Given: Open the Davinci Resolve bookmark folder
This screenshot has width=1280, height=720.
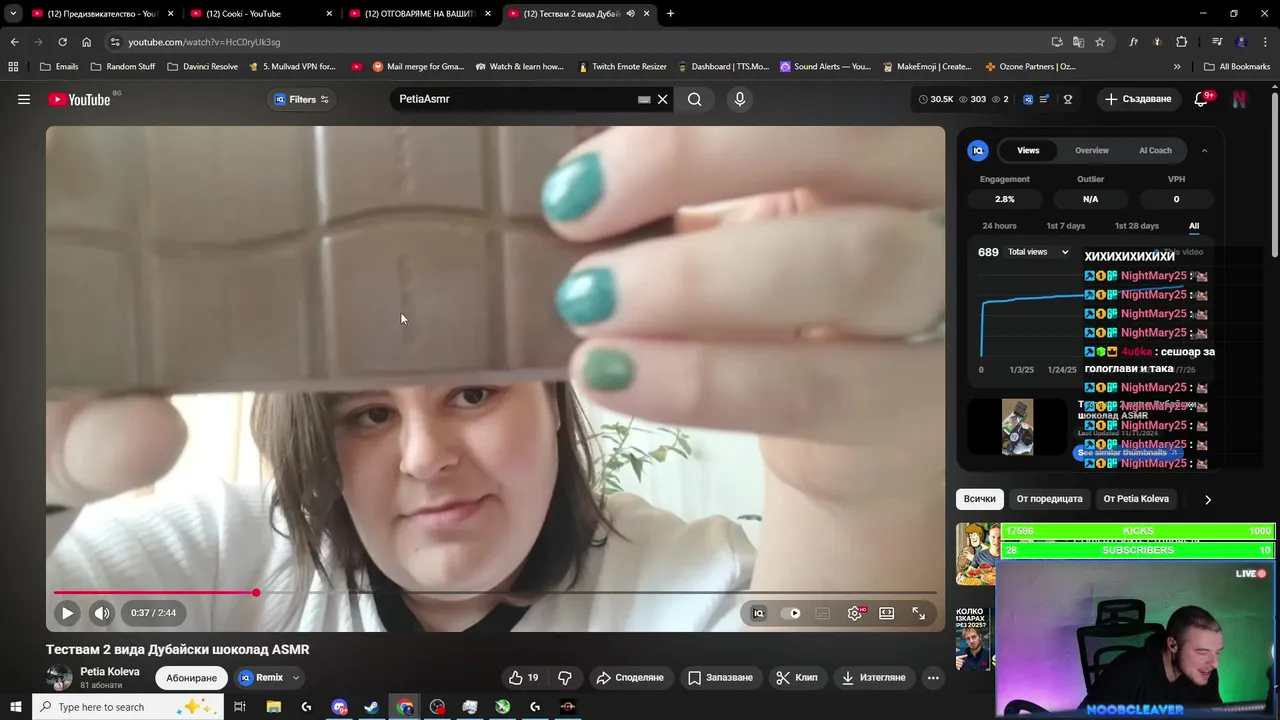Looking at the screenshot, I should pos(202,67).
